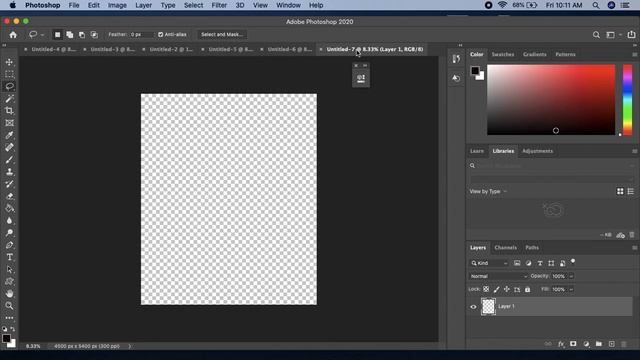Create a new layer icon
This screenshot has width=640, height=360.
pos(611,344)
